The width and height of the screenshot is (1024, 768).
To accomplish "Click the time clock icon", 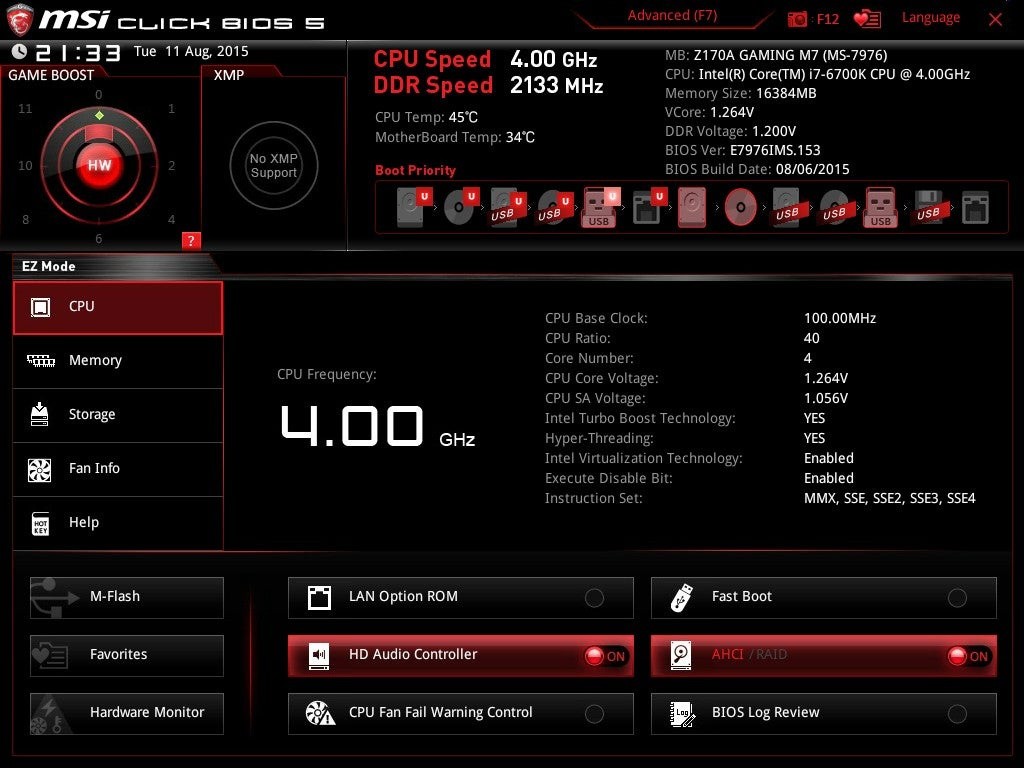I will point(20,52).
